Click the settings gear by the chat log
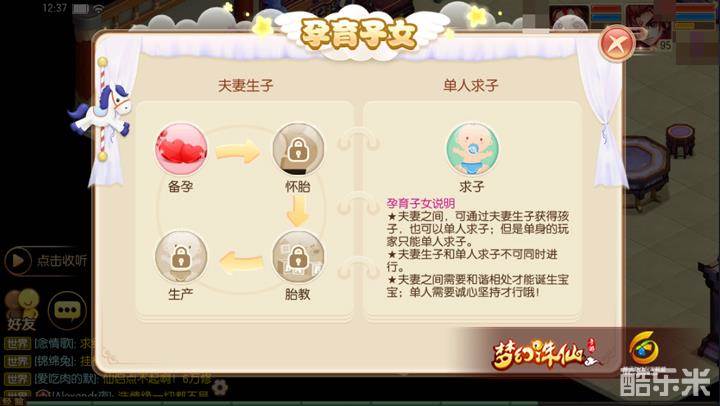This screenshot has height=406, width=720. (x=219, y=387)
